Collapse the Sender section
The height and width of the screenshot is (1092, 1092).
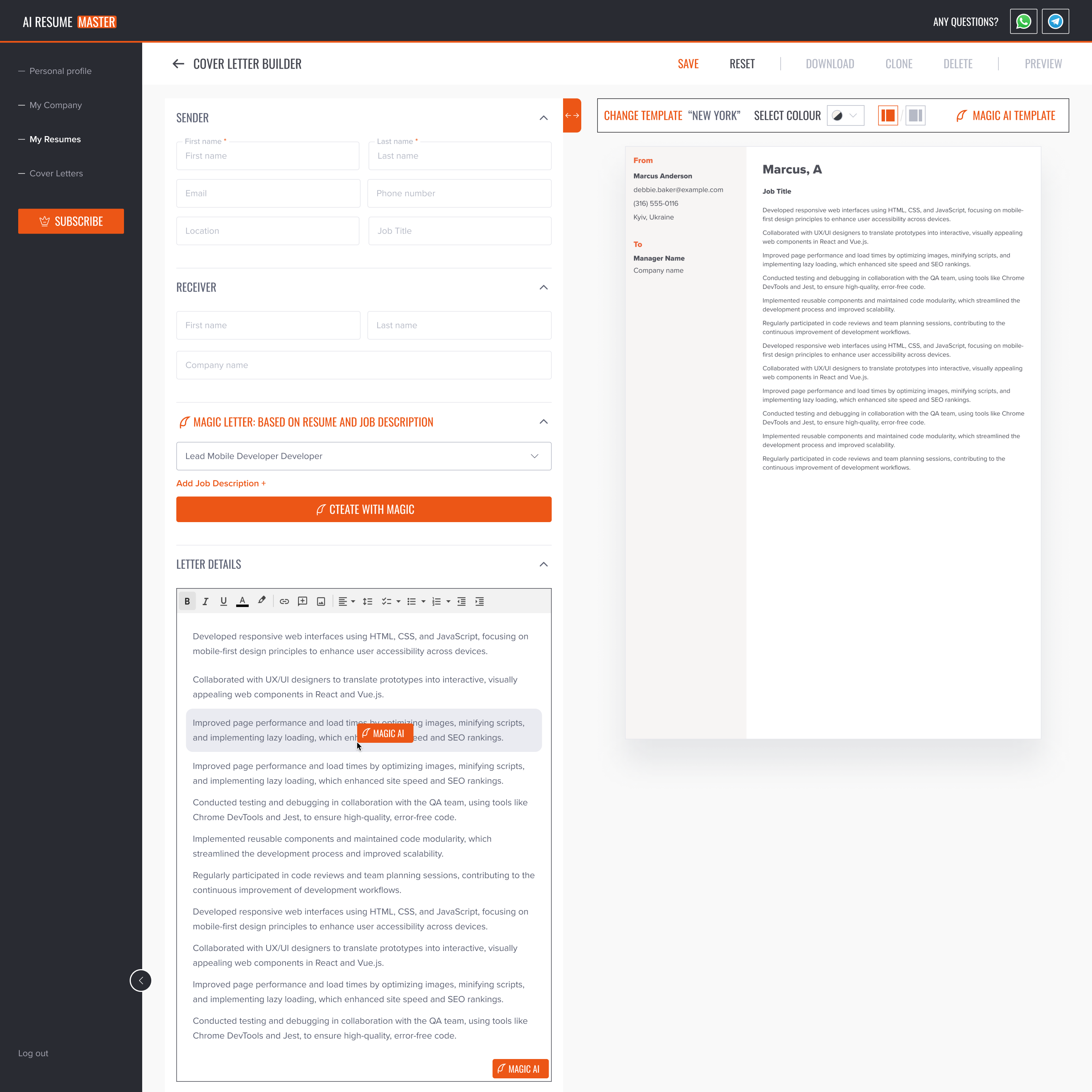click(x=544, y=118)
